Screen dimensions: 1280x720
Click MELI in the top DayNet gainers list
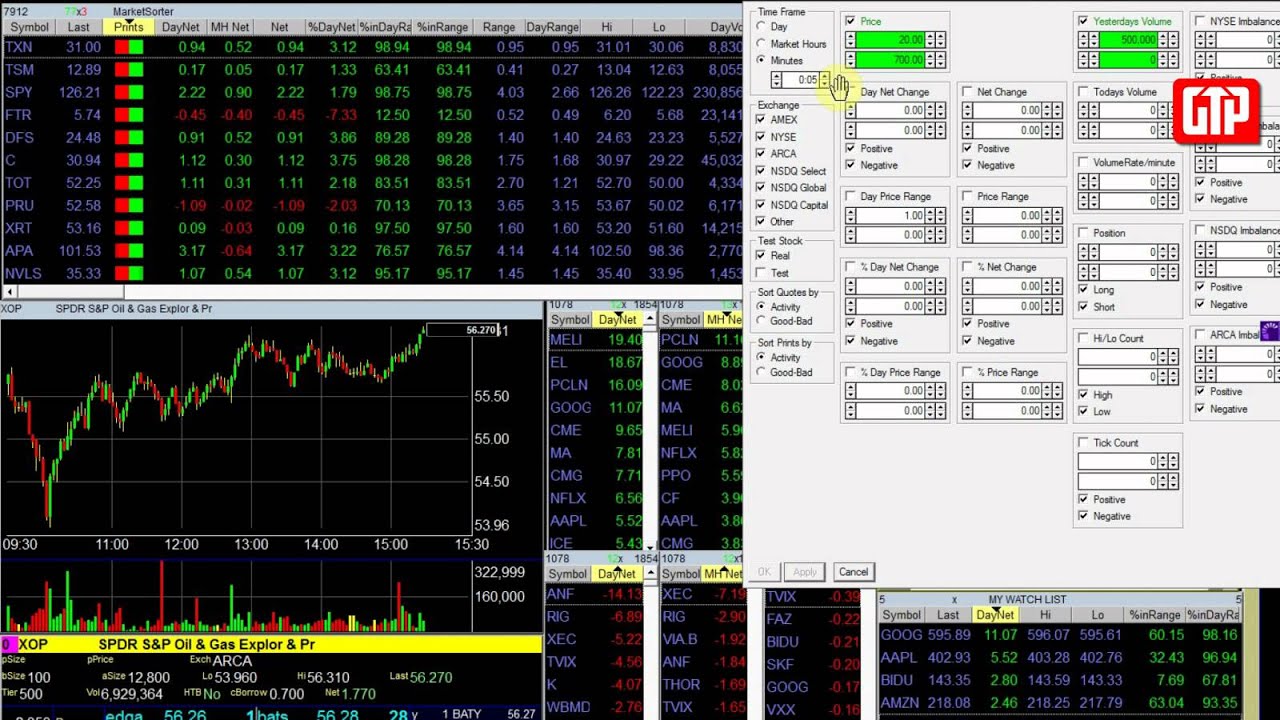(566, 340)
